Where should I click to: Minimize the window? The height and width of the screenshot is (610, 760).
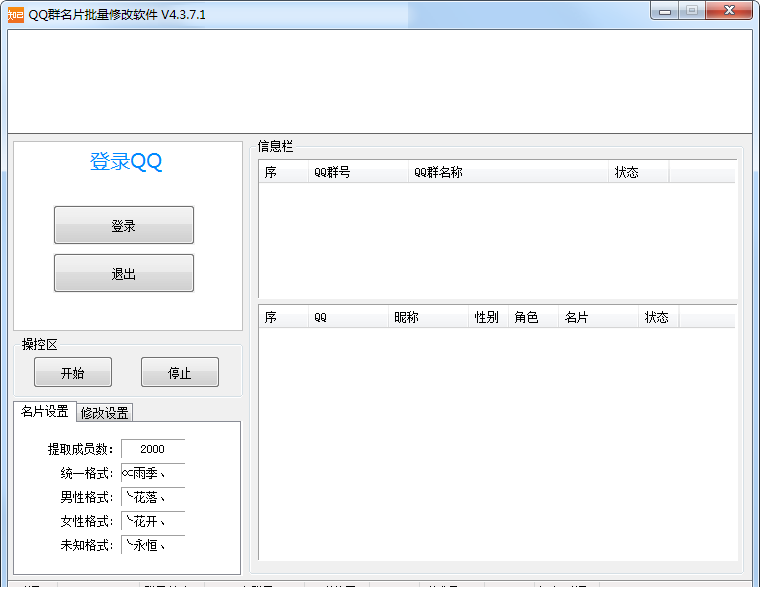pyautogui.click(x=665, y=11)
